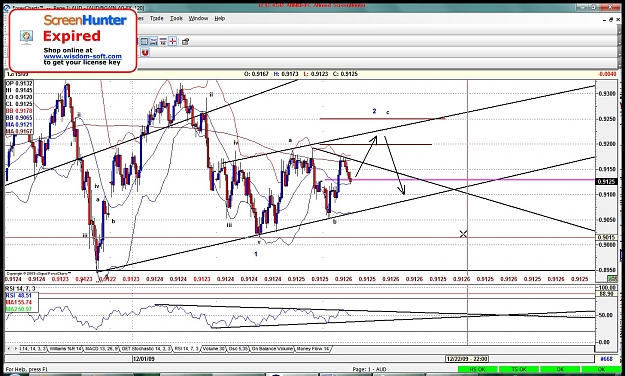Open the Tools menu
Image resolution: width=625 pixels, height=376 pixels.
(176, 18)
